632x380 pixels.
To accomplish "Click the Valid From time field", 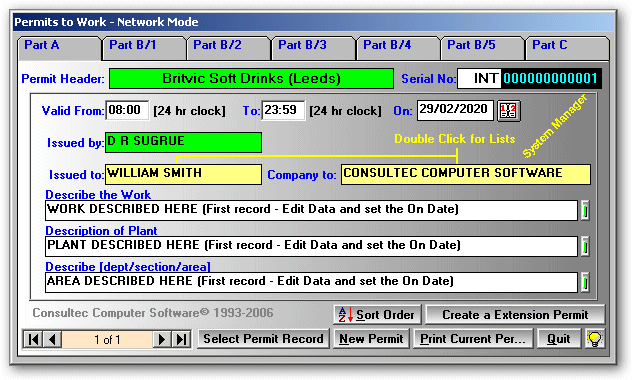I will pos(127,110).
